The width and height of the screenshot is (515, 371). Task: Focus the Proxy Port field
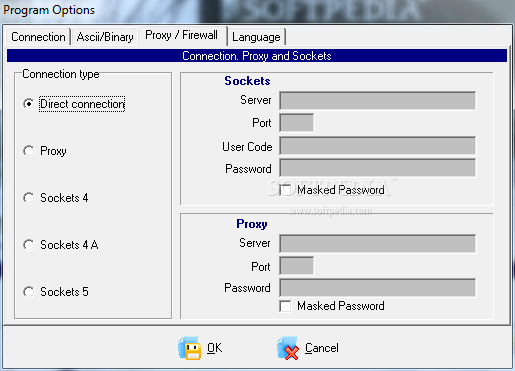click(x=297, y=266)
